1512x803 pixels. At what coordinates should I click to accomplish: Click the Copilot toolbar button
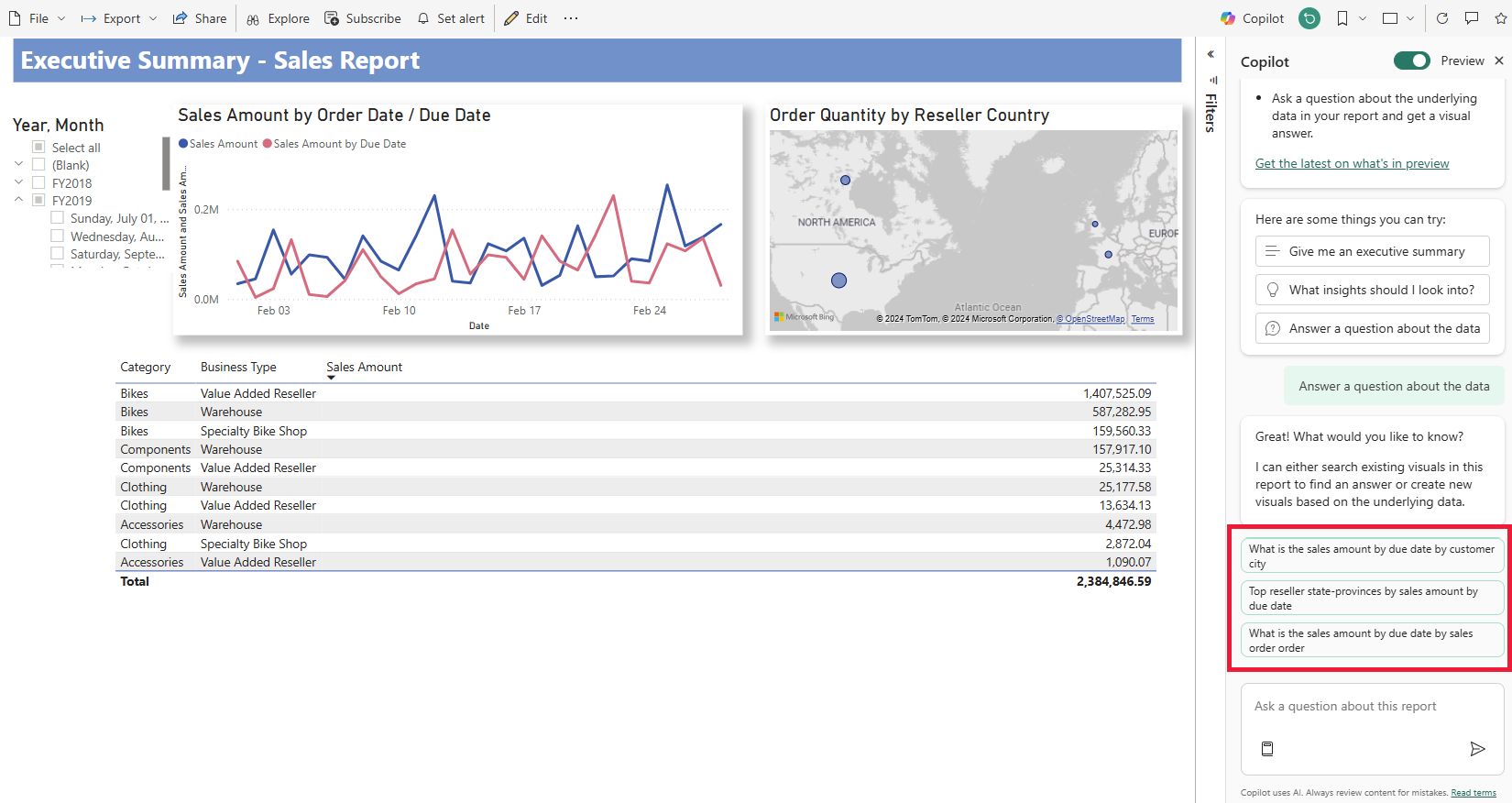point(1253,18)
